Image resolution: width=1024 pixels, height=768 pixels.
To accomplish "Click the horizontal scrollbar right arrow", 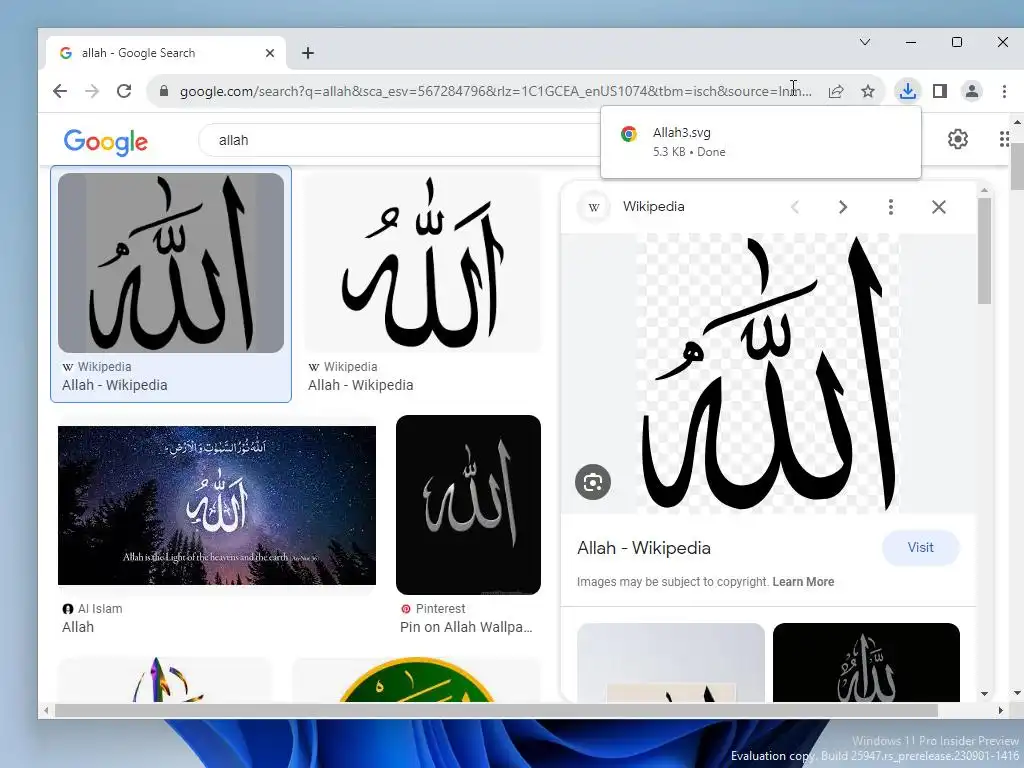I will [x=1000, y=711].
